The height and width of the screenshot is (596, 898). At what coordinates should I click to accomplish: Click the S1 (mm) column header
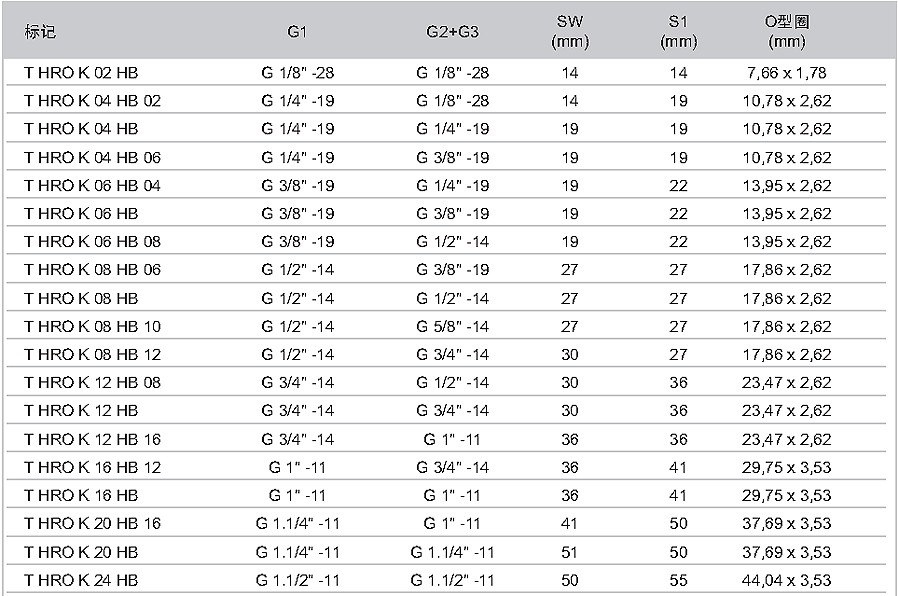click(678, 31)
